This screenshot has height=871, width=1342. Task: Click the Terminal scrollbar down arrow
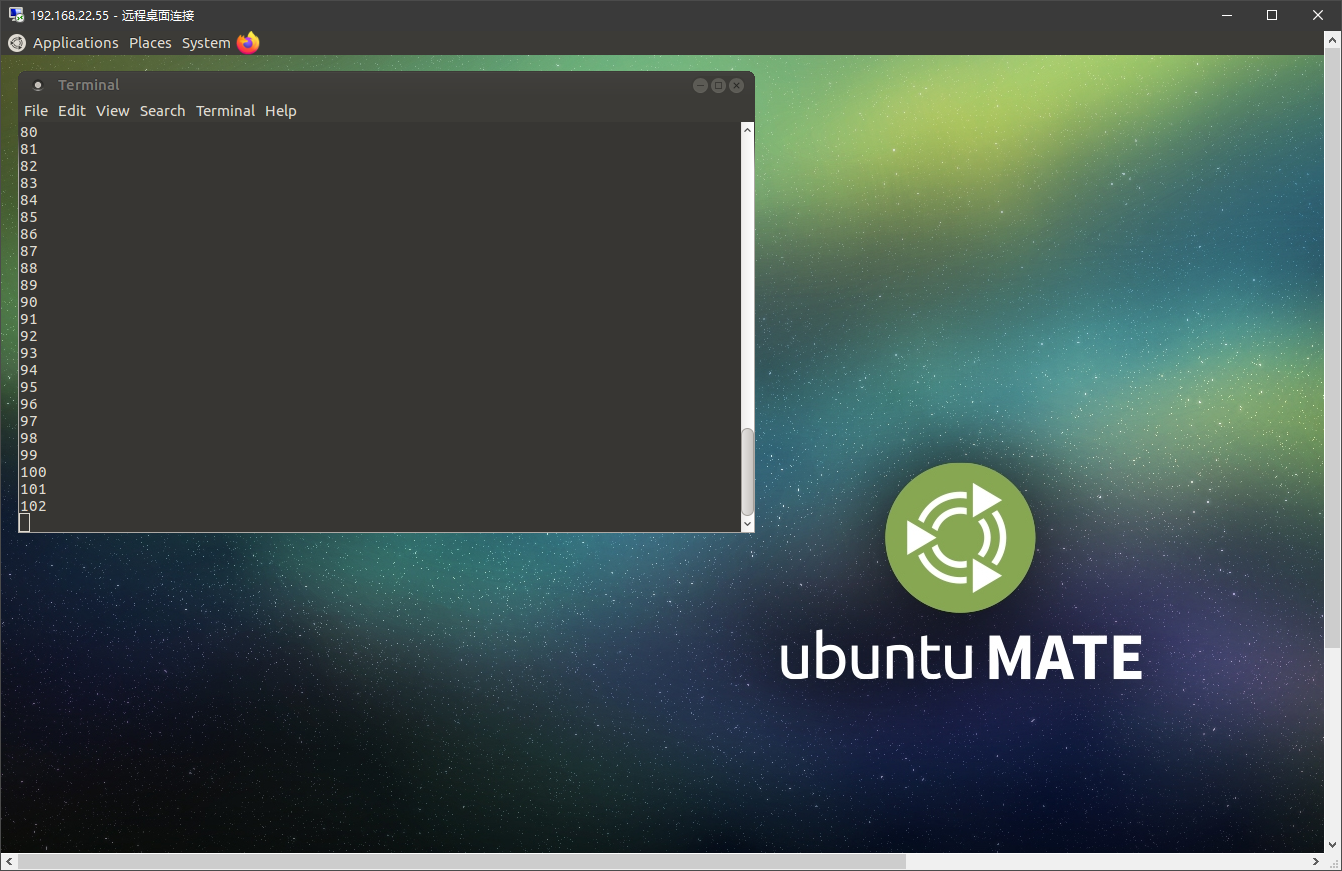[747, 524]
